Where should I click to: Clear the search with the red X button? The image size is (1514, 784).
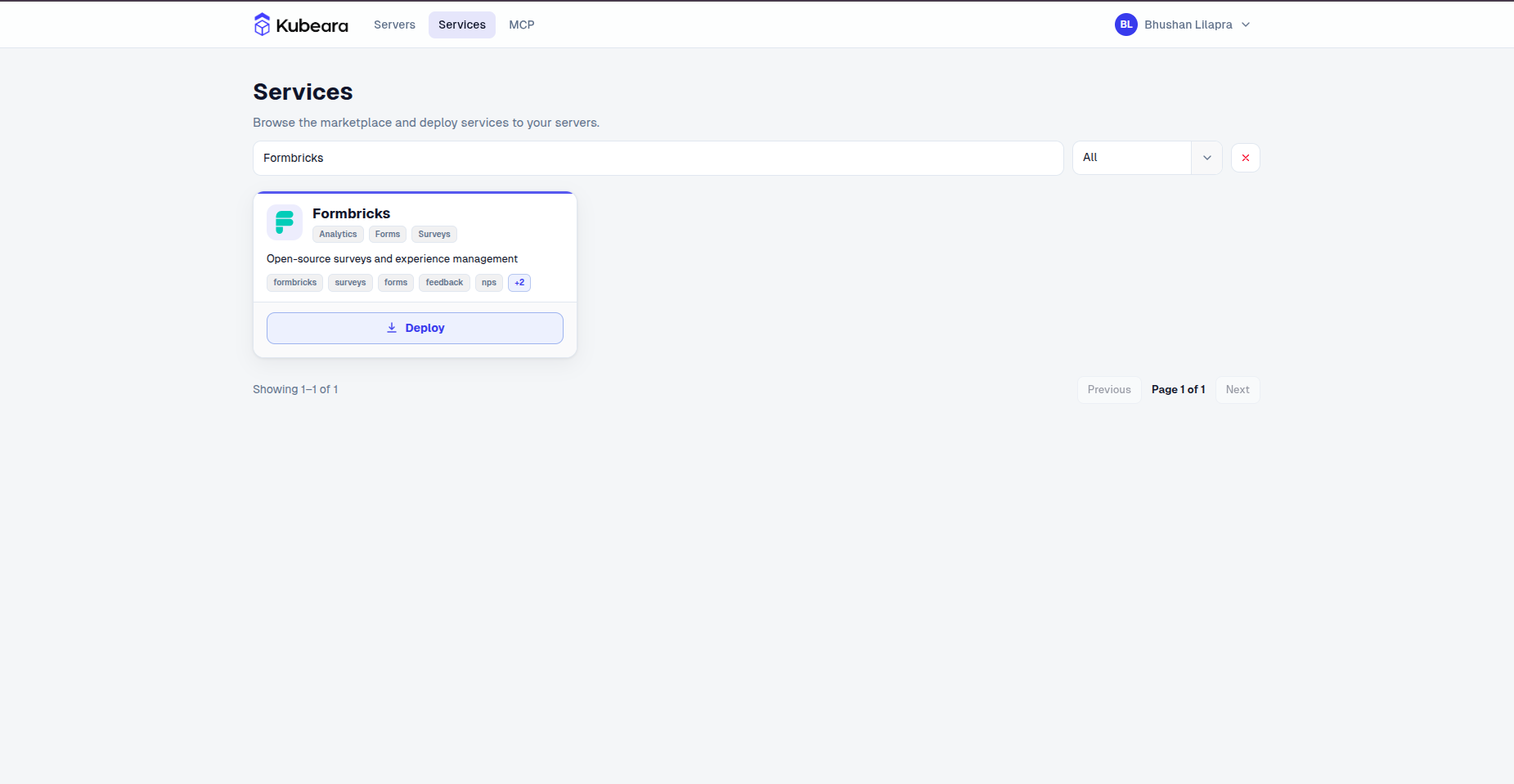[x=1245, y=158]
